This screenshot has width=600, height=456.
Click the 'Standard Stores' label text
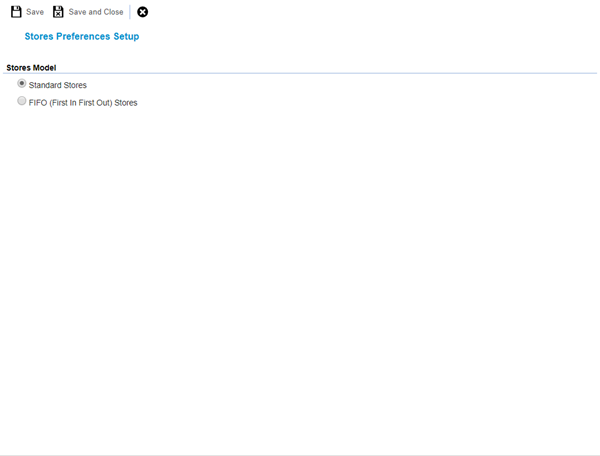[58, 85]
